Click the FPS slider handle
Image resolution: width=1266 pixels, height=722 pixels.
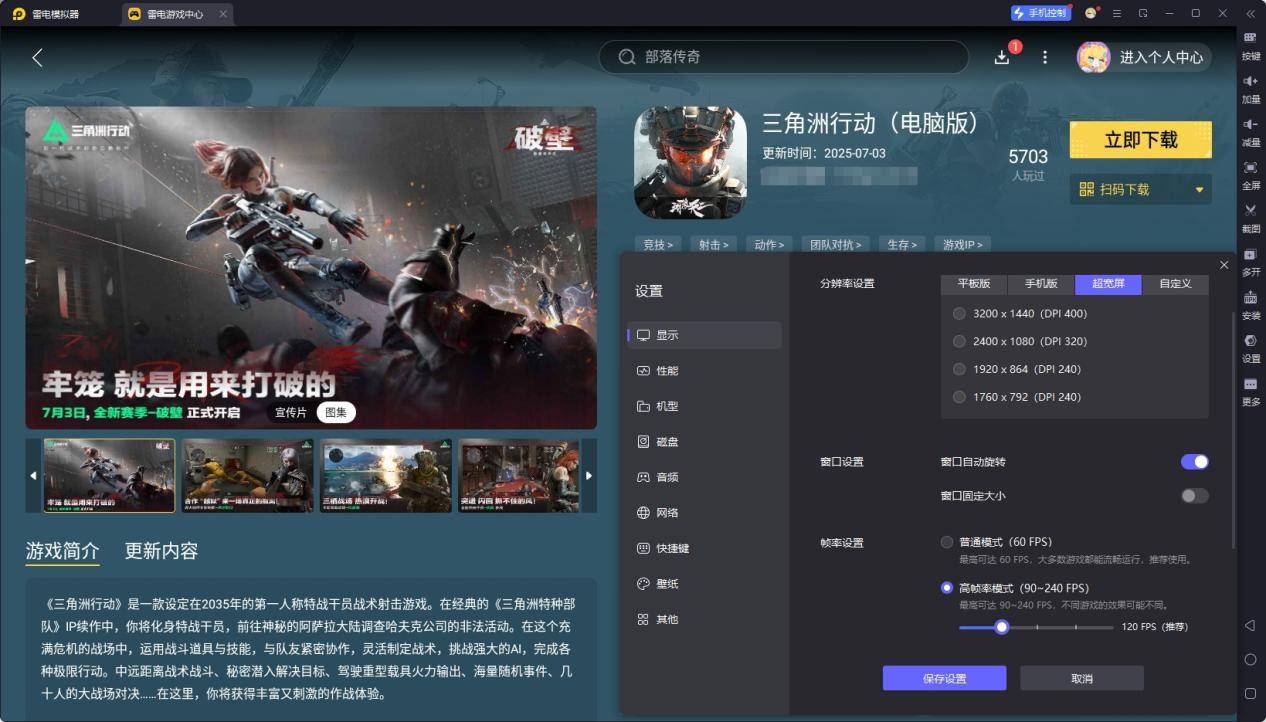pos(1002,627)
